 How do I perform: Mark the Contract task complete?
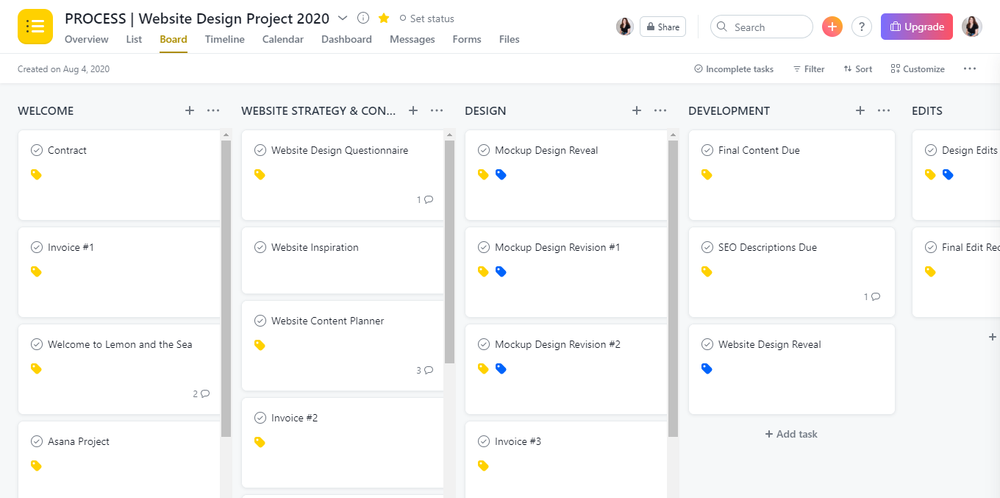pos(36,150)
